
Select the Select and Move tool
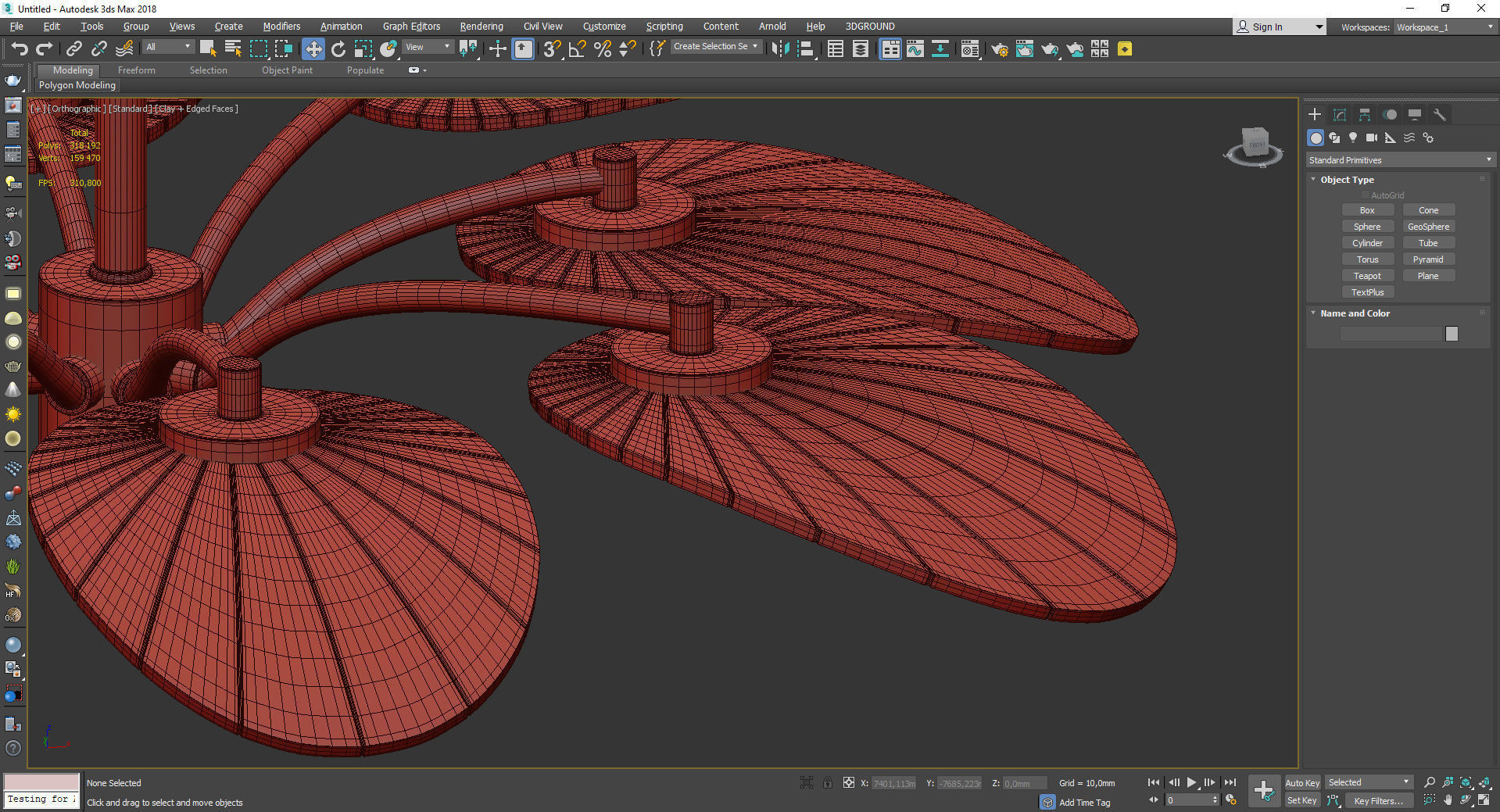313,49
